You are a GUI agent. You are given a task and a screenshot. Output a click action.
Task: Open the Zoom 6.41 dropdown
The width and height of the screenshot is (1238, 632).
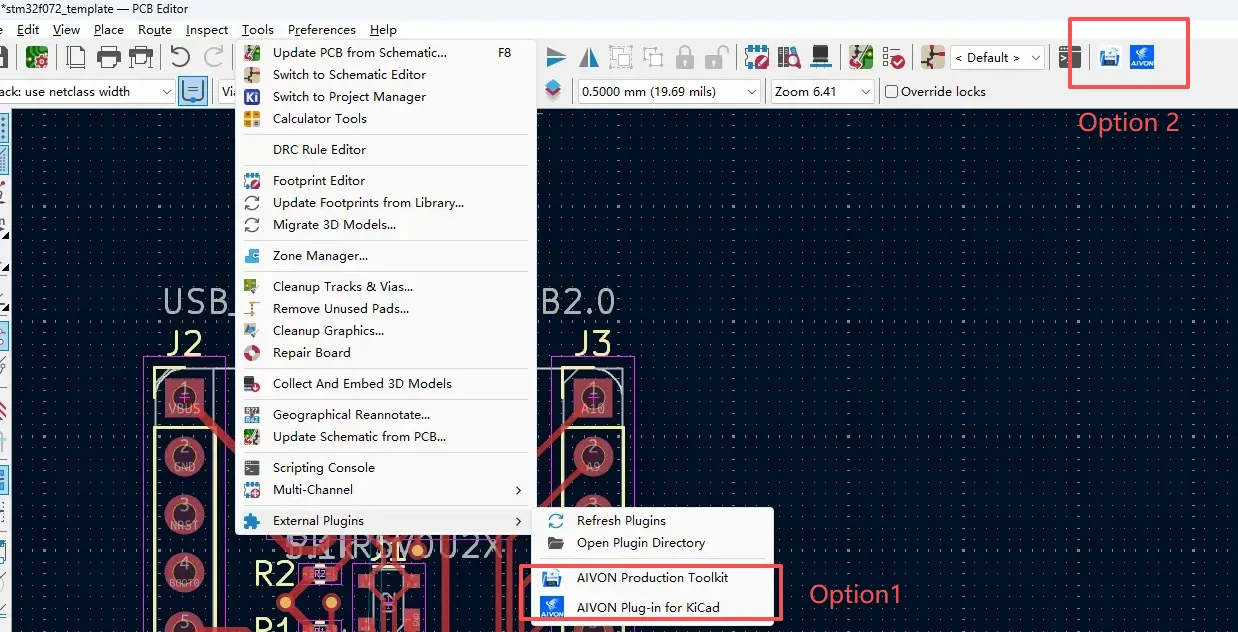(823, 91)
